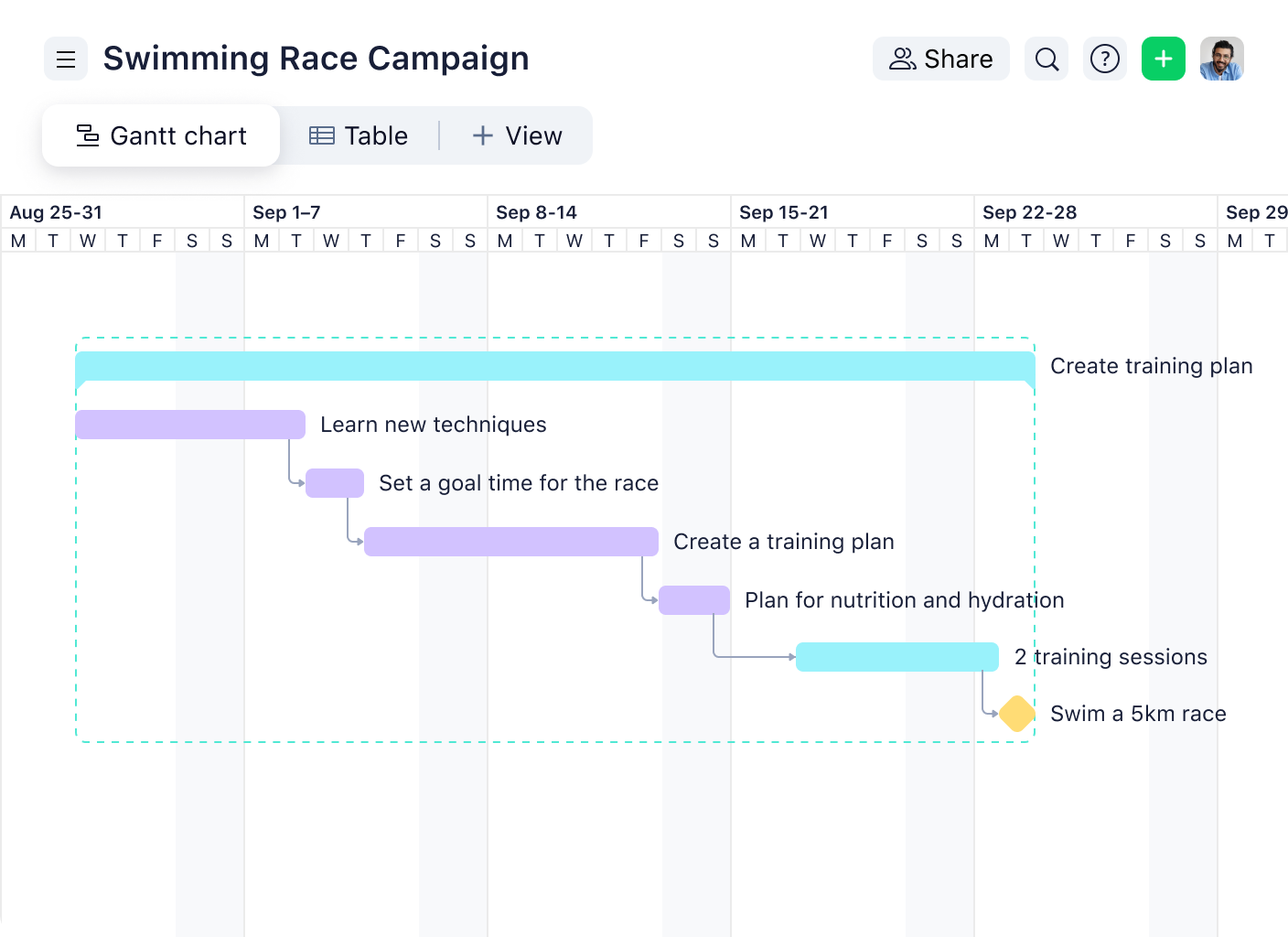Open the help icon

pos(1104,59)
